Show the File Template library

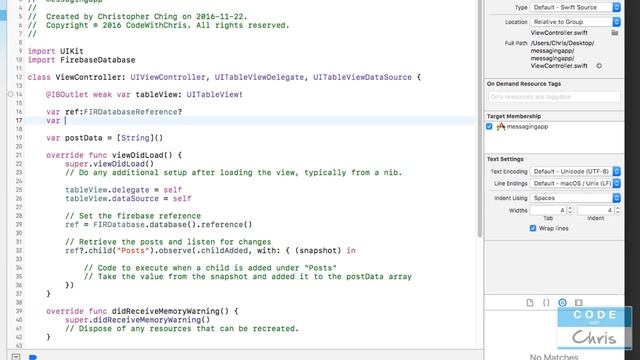pyautogui.click(x=530, y=302)
